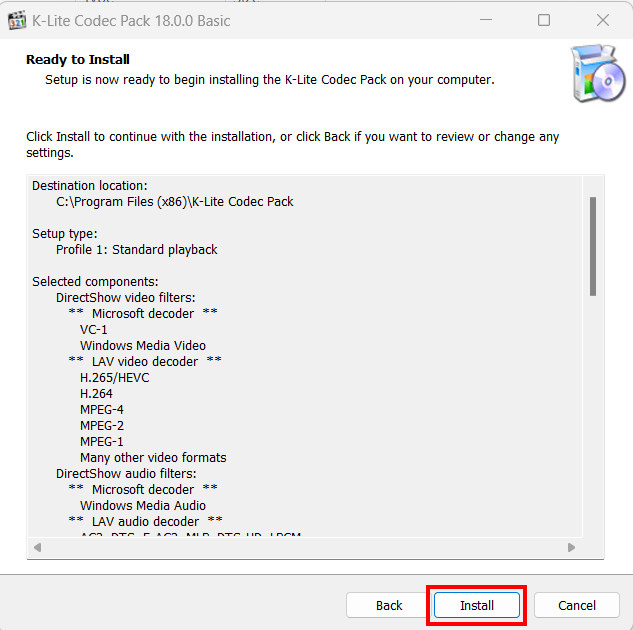633x630 pixels.
Task: Select the 'Profile 1: Standard playback' line
Action: 136,249
